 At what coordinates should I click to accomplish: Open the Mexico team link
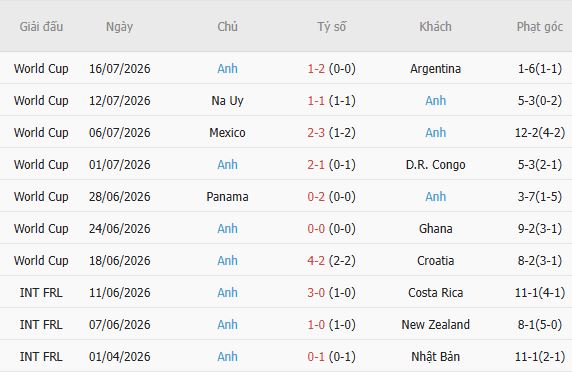(227, 133)
